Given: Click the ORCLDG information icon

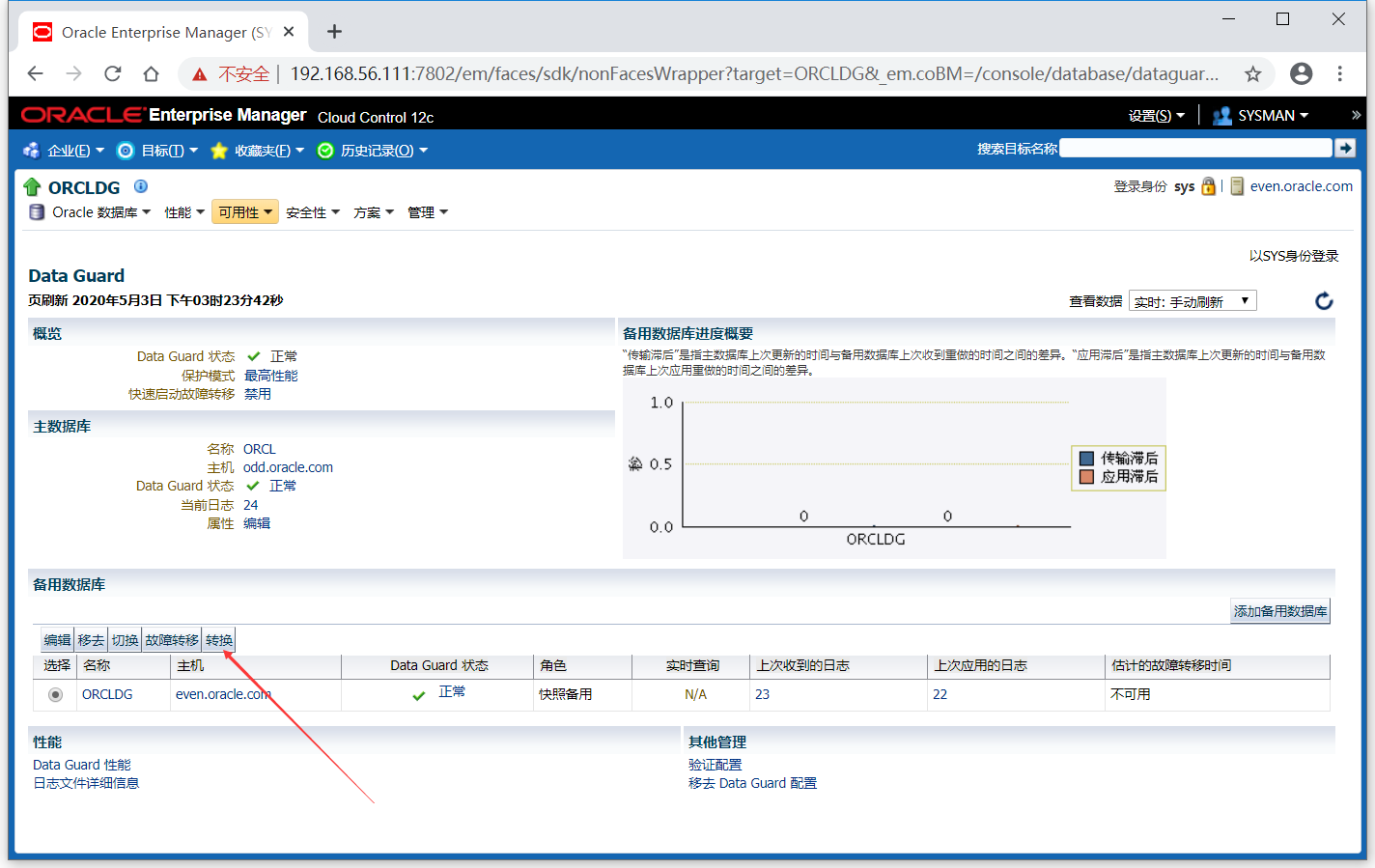Looking at the screenshot, I should tap(141, 186).
